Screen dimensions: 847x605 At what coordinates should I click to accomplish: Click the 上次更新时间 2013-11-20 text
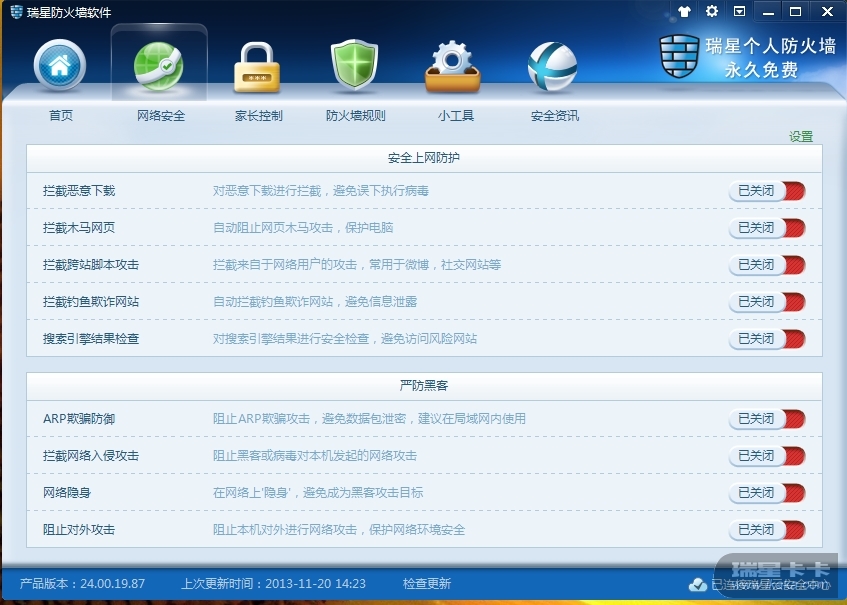273,583
